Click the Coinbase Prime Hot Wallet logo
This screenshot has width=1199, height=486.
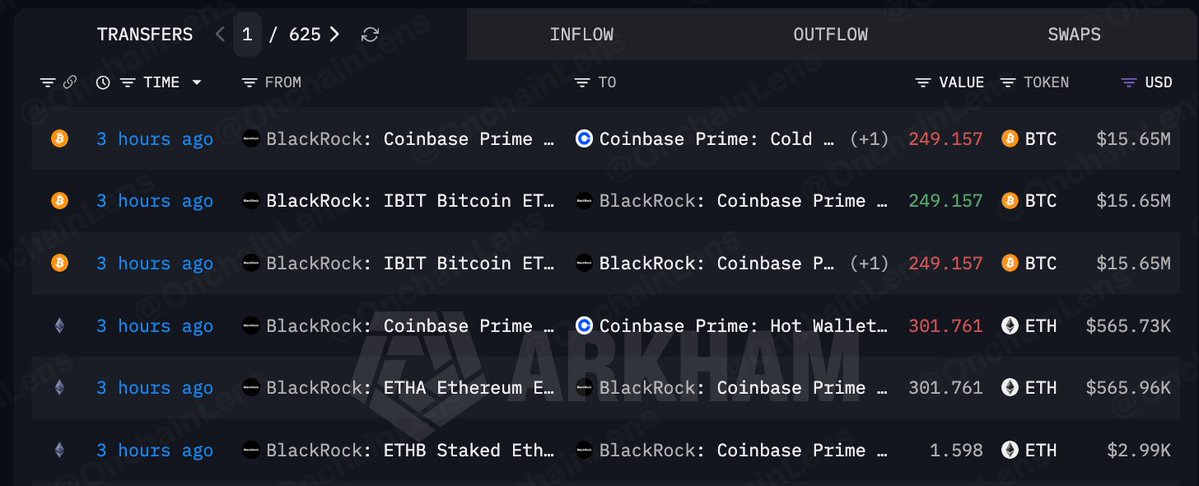[584, 326]
